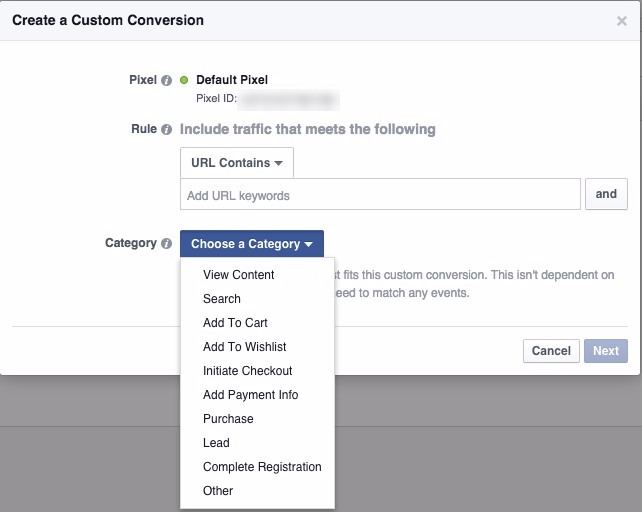Select View Content category
The width and height of the screenshot is (642, 512).
coord(257,275)
